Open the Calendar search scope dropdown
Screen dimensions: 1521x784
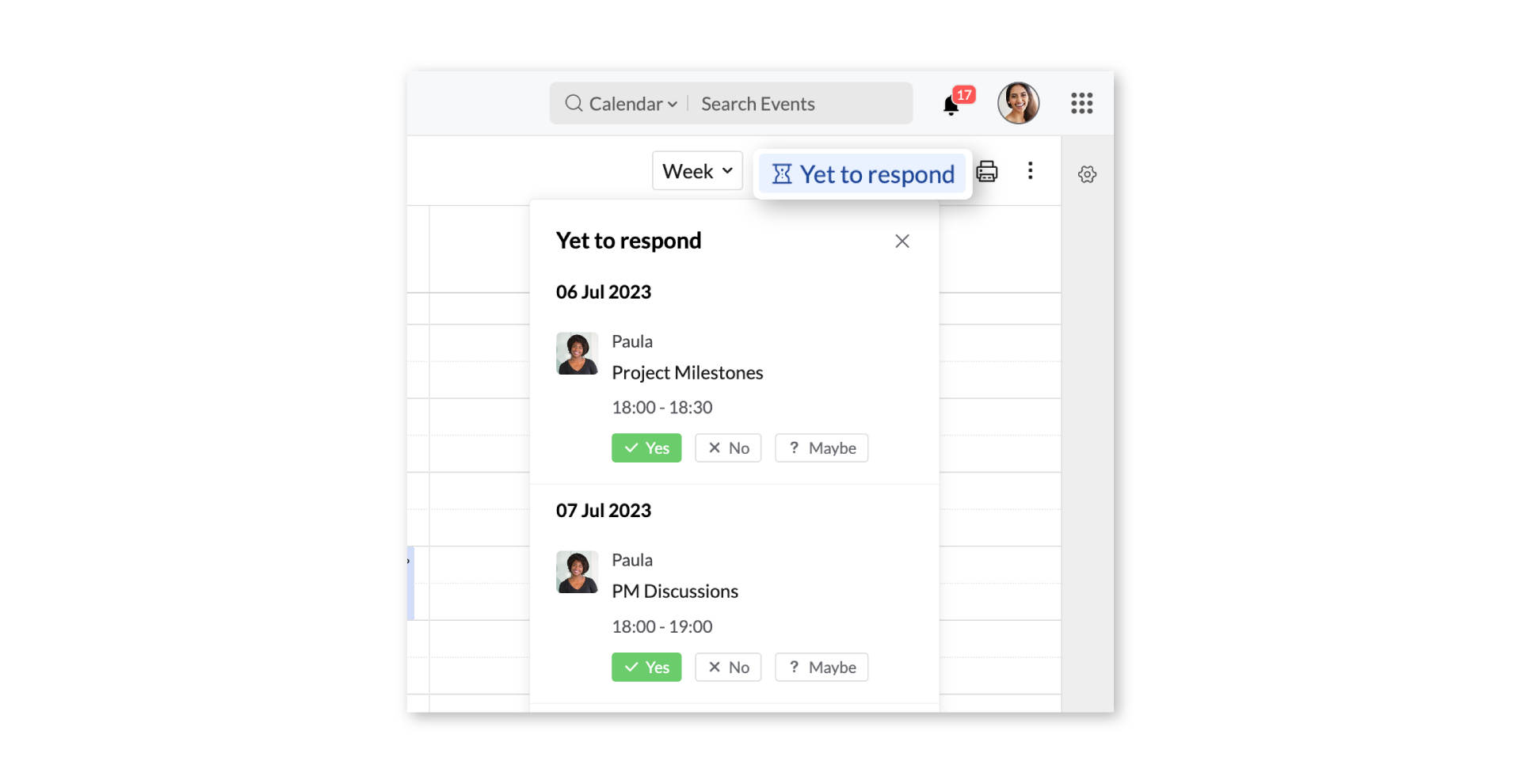click(x=633, y=104)
